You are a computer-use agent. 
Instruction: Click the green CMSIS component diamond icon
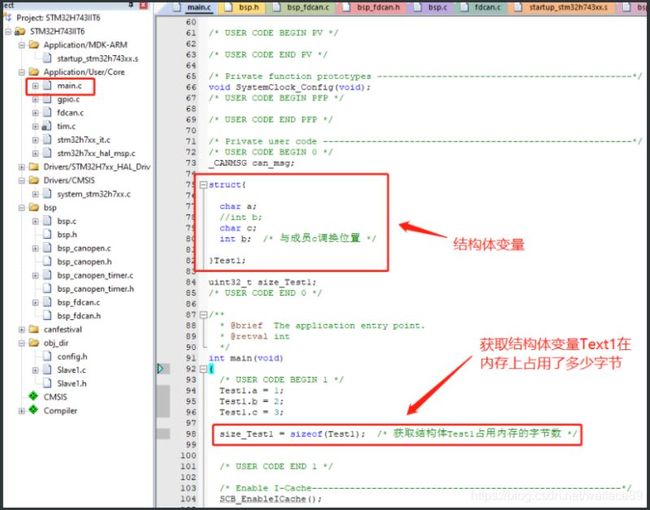(34, 396)
